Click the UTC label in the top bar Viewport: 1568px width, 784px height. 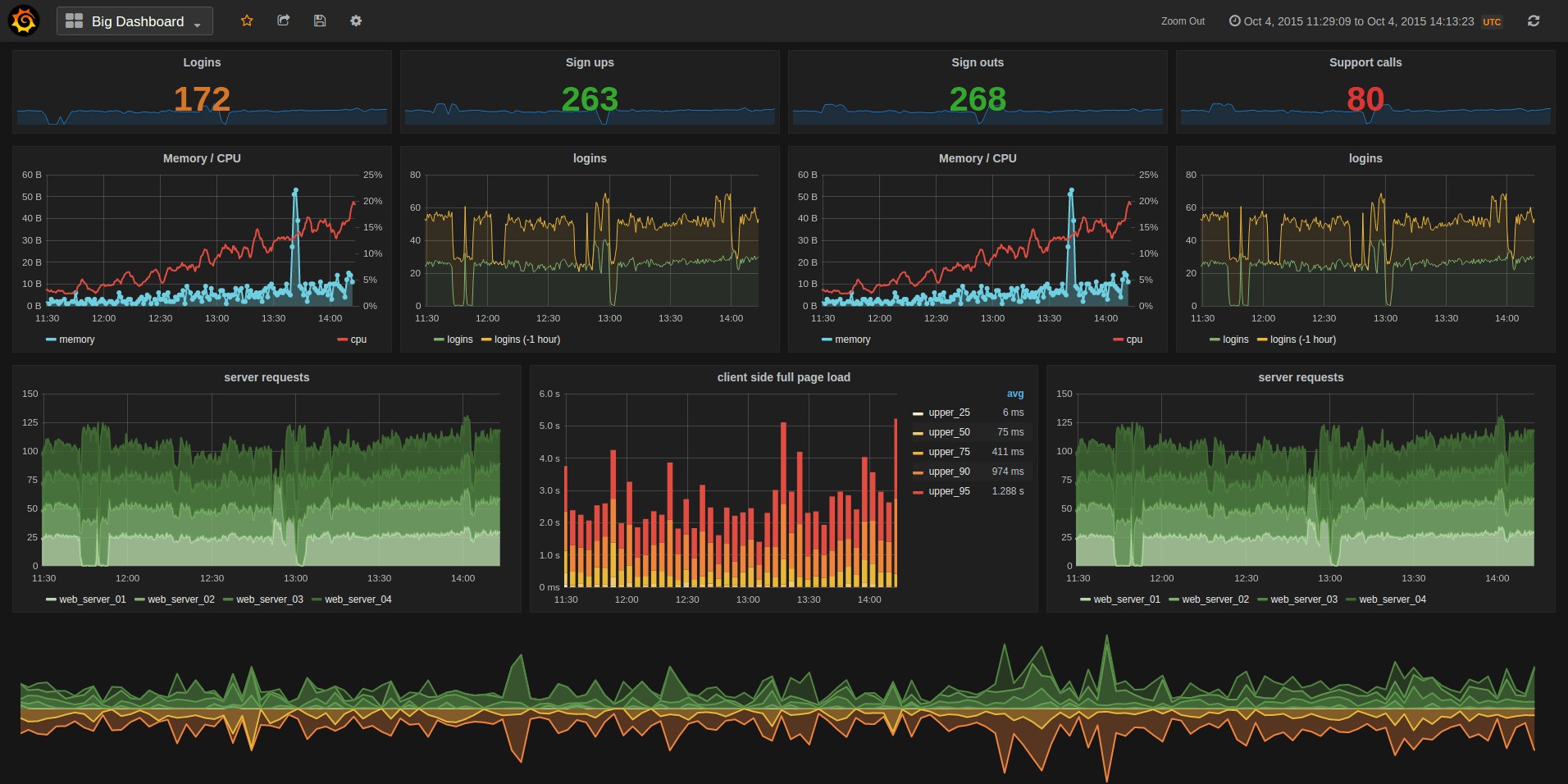pyautogui.click(x=1491, y=22)
